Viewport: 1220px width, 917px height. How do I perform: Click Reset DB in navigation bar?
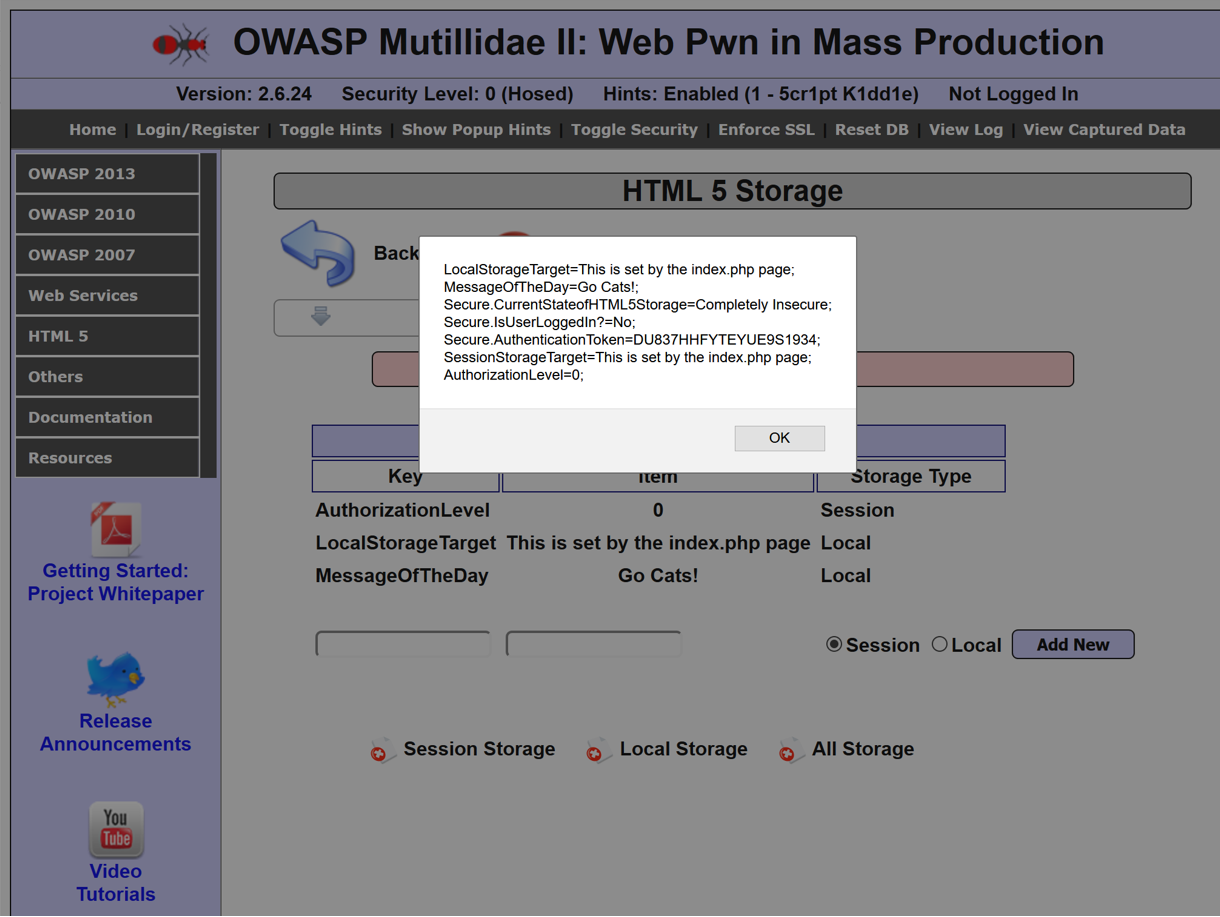(872, 130)
